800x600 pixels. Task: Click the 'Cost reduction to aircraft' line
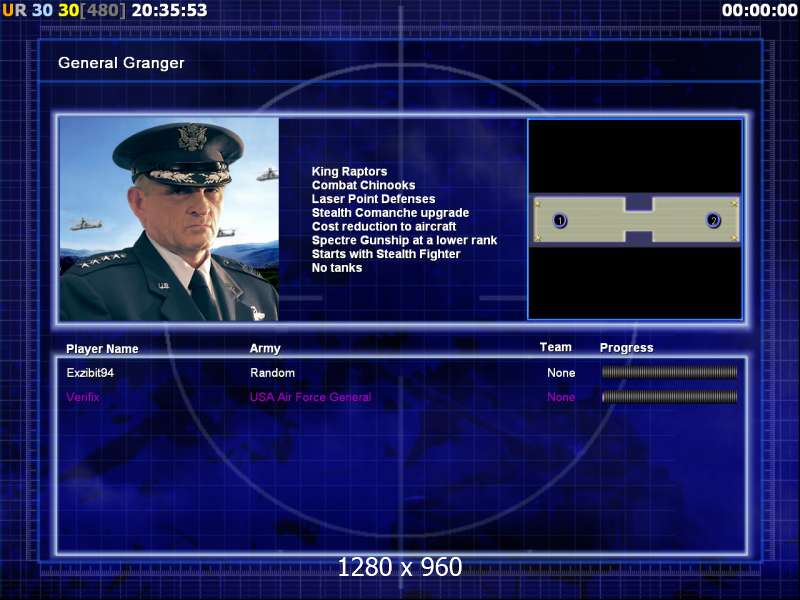(384, 227)
